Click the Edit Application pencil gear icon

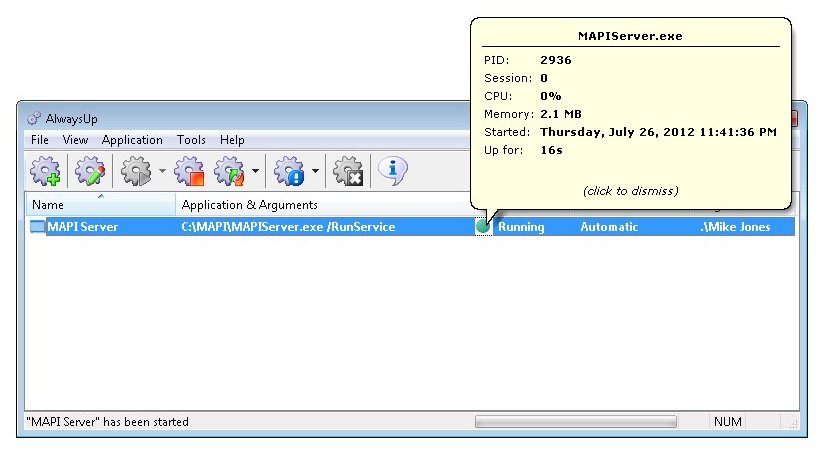pyautogui.click(x=90, y=171)
